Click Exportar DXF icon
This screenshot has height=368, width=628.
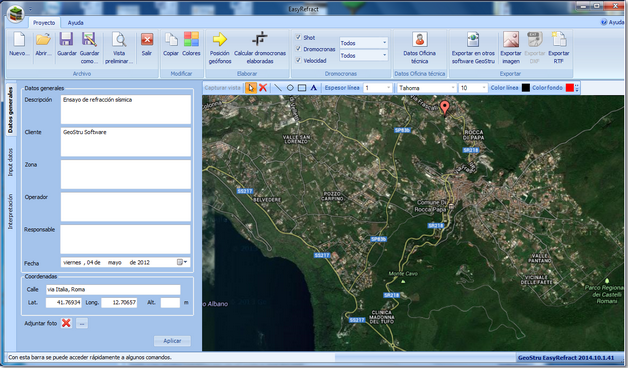coord(535,40)
